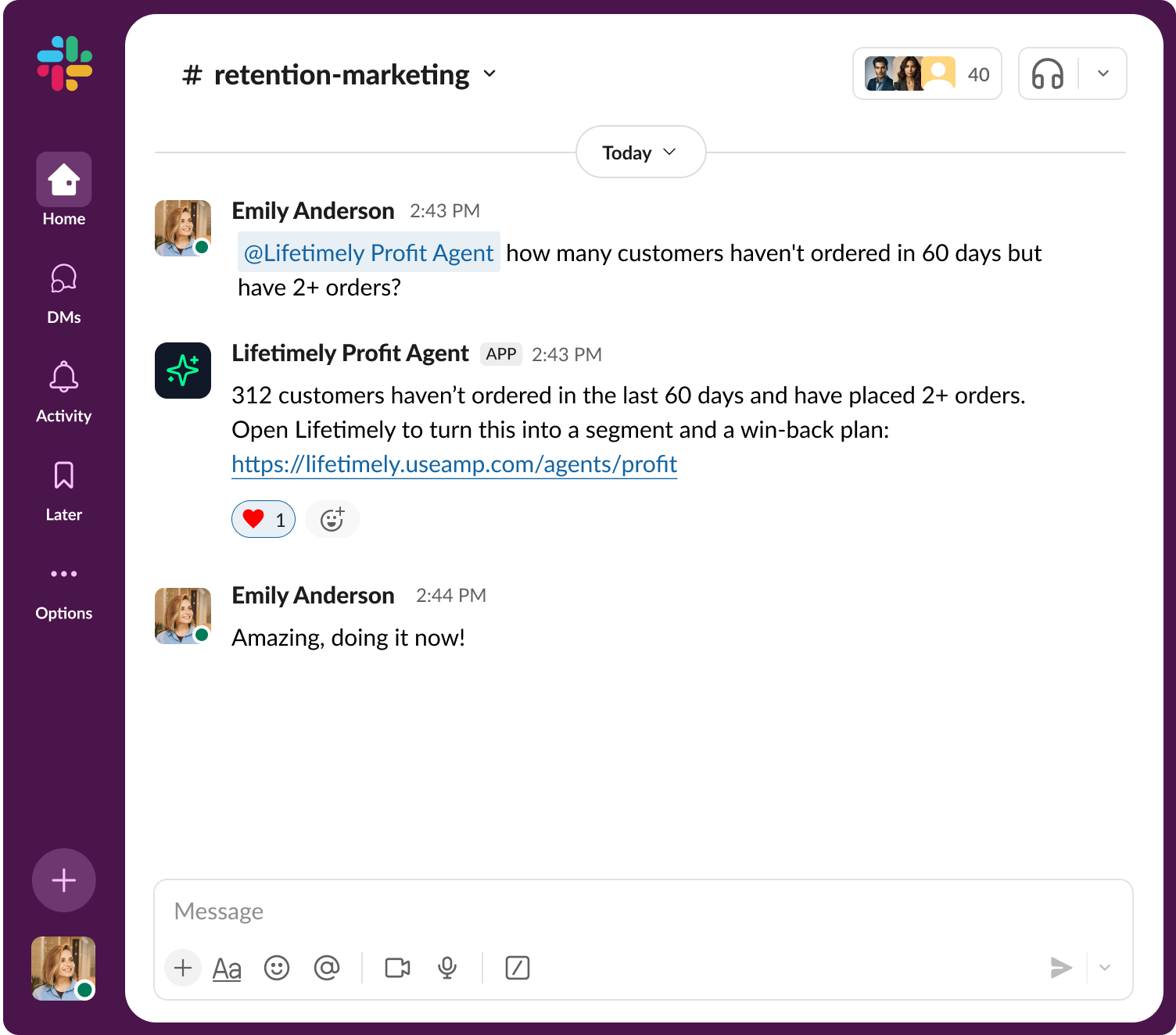Click Emily Anderson's name on 2:44 PM message
Image resolution: width=1176 pixels, height=1035 pixels.
[313, 596]
